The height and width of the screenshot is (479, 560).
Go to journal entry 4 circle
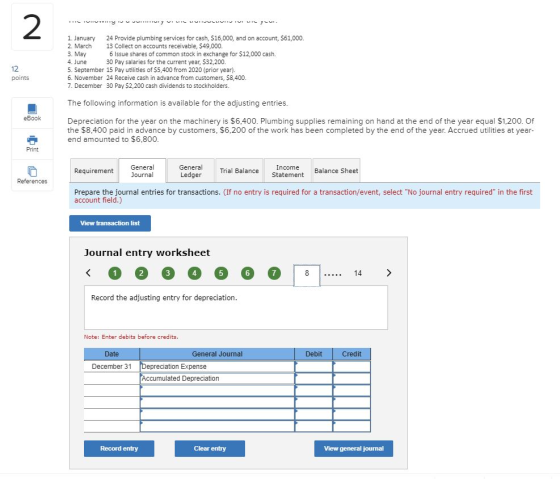pyautogui.click(x=194, y=273)
